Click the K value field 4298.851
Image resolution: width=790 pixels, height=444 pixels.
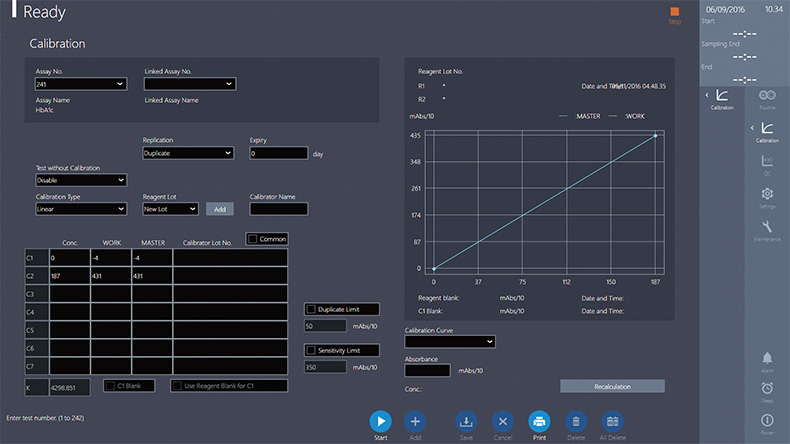coord(70,388)
